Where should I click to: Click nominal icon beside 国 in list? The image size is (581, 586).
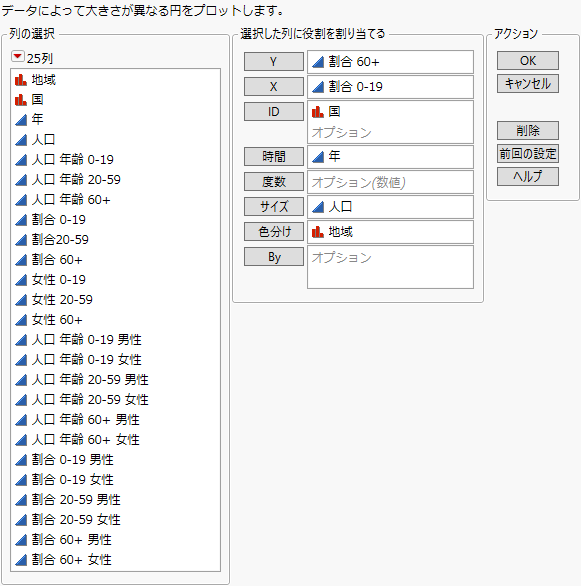click(x=21, y=99)
